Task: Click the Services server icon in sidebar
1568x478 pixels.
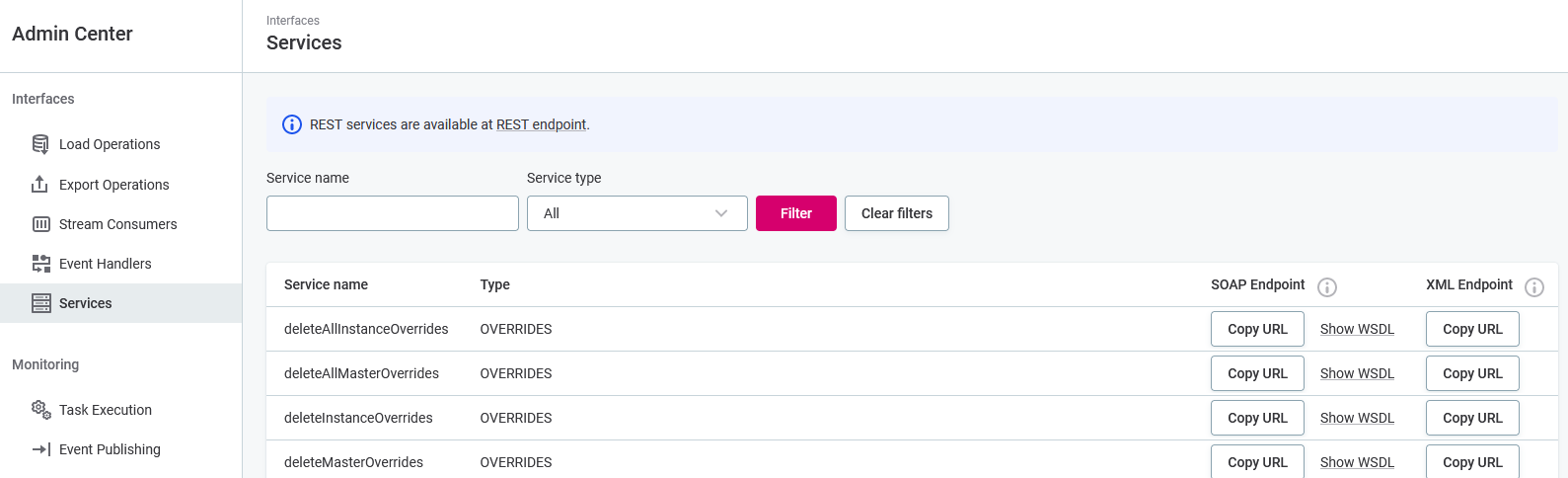Action: [40, 303]
